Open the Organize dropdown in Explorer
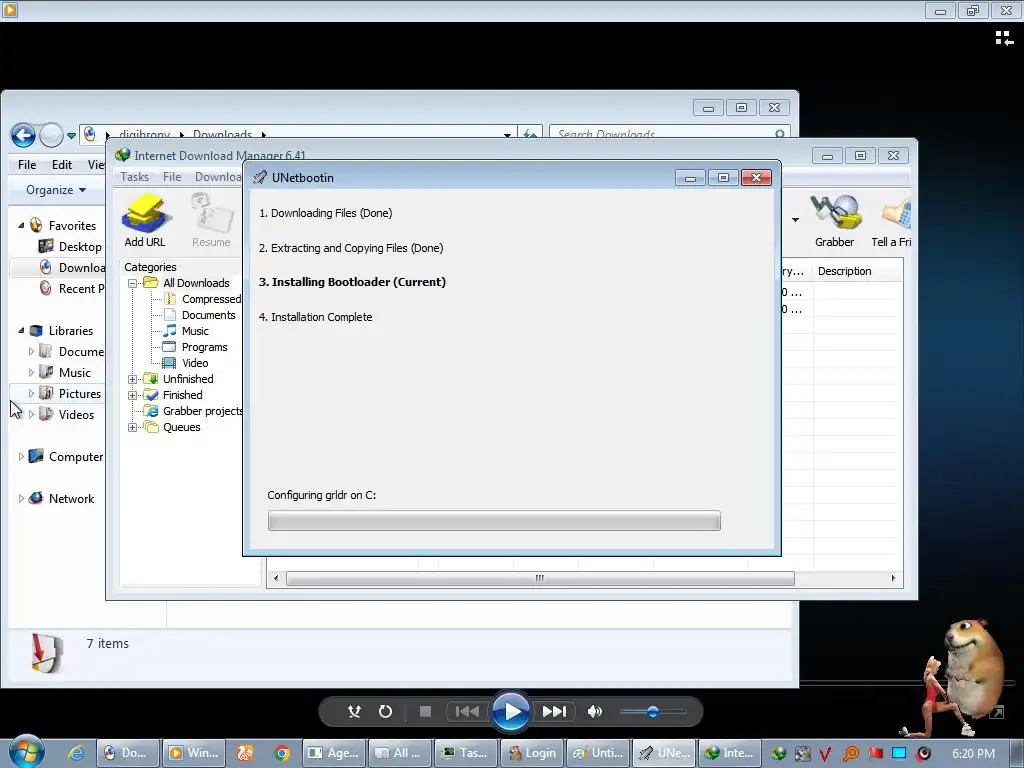The width and height of the screenshot is (1024, 768). [x=56, y=190]
